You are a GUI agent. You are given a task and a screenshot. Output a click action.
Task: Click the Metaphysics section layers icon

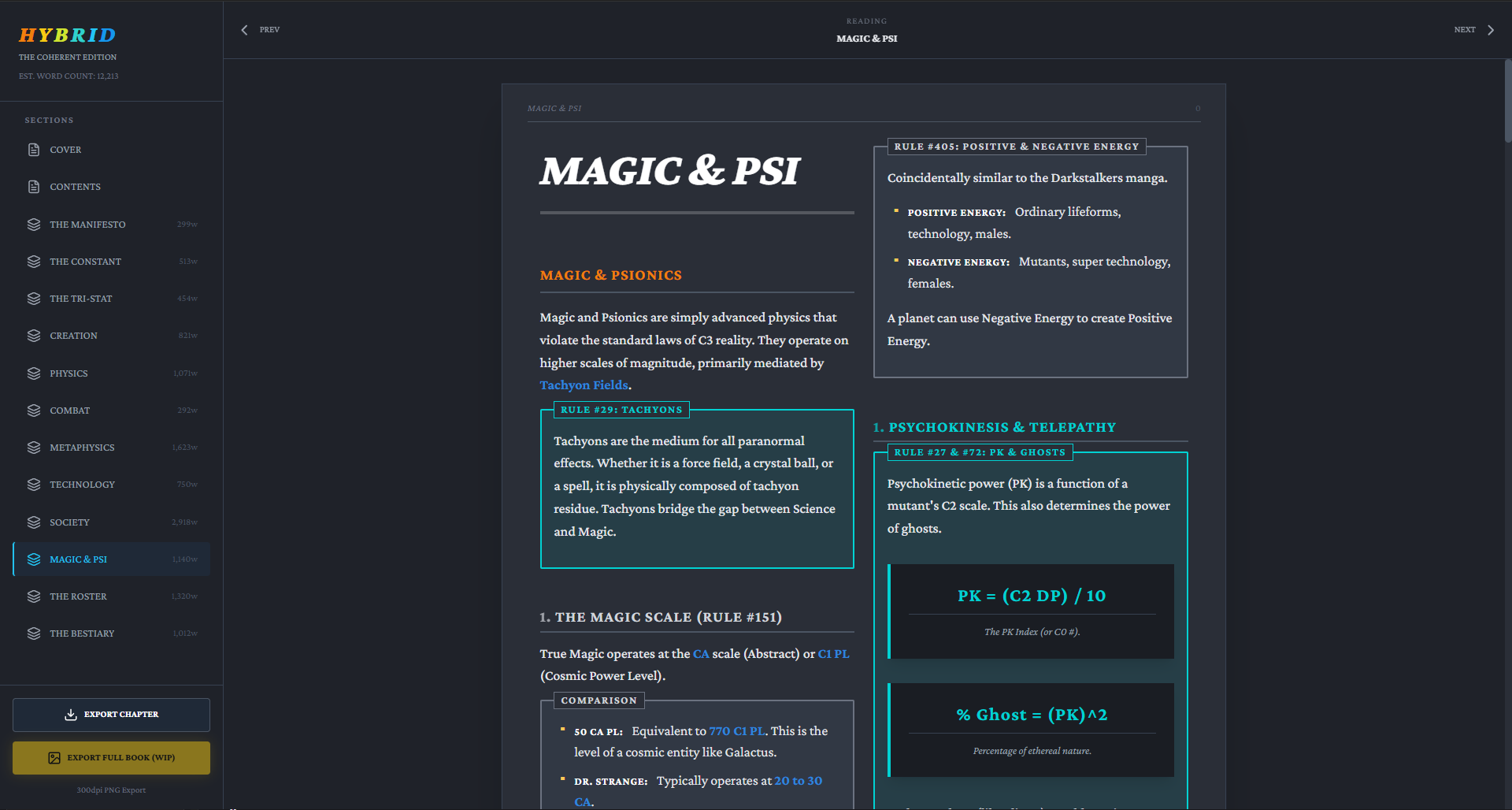(34, 448)
